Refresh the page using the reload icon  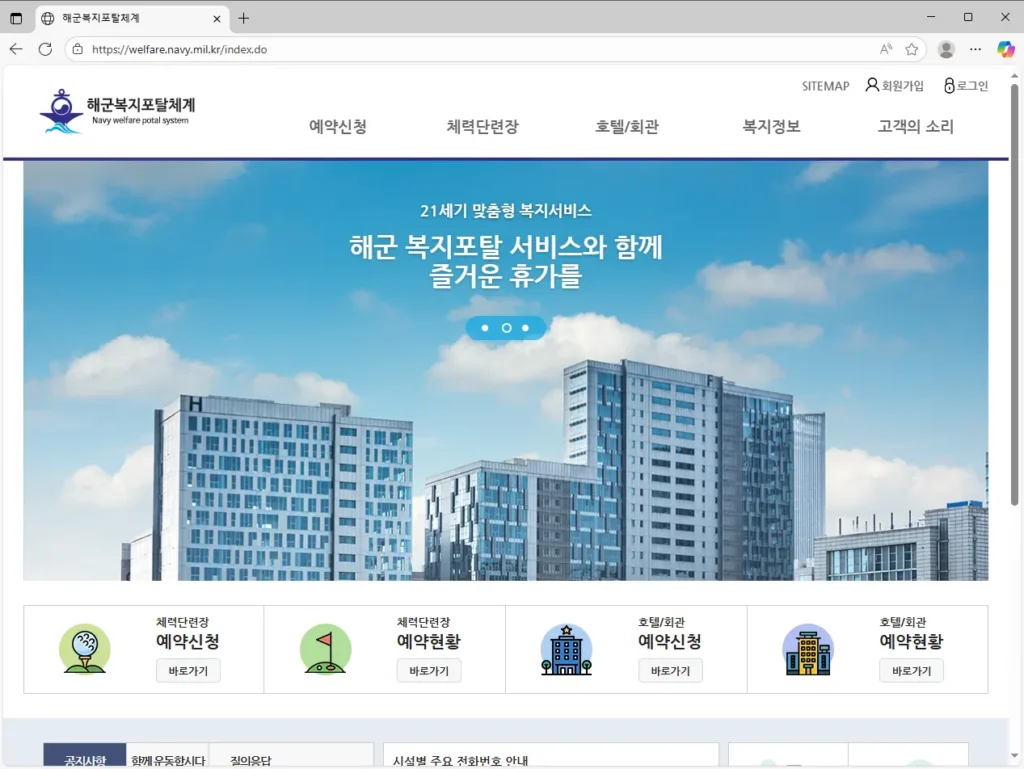click(43, 49)
